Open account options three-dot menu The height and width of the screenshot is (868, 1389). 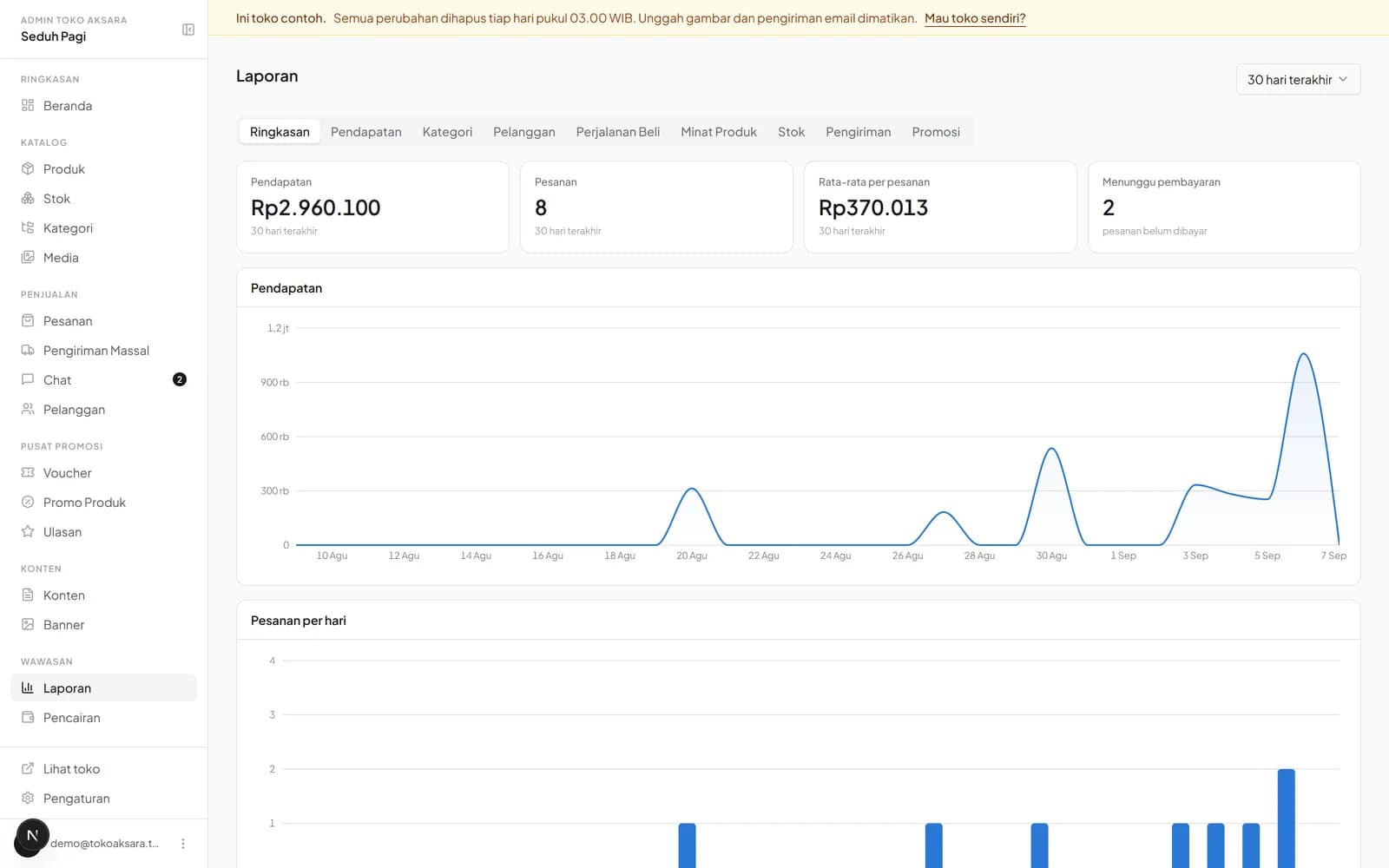click(183, 844)
